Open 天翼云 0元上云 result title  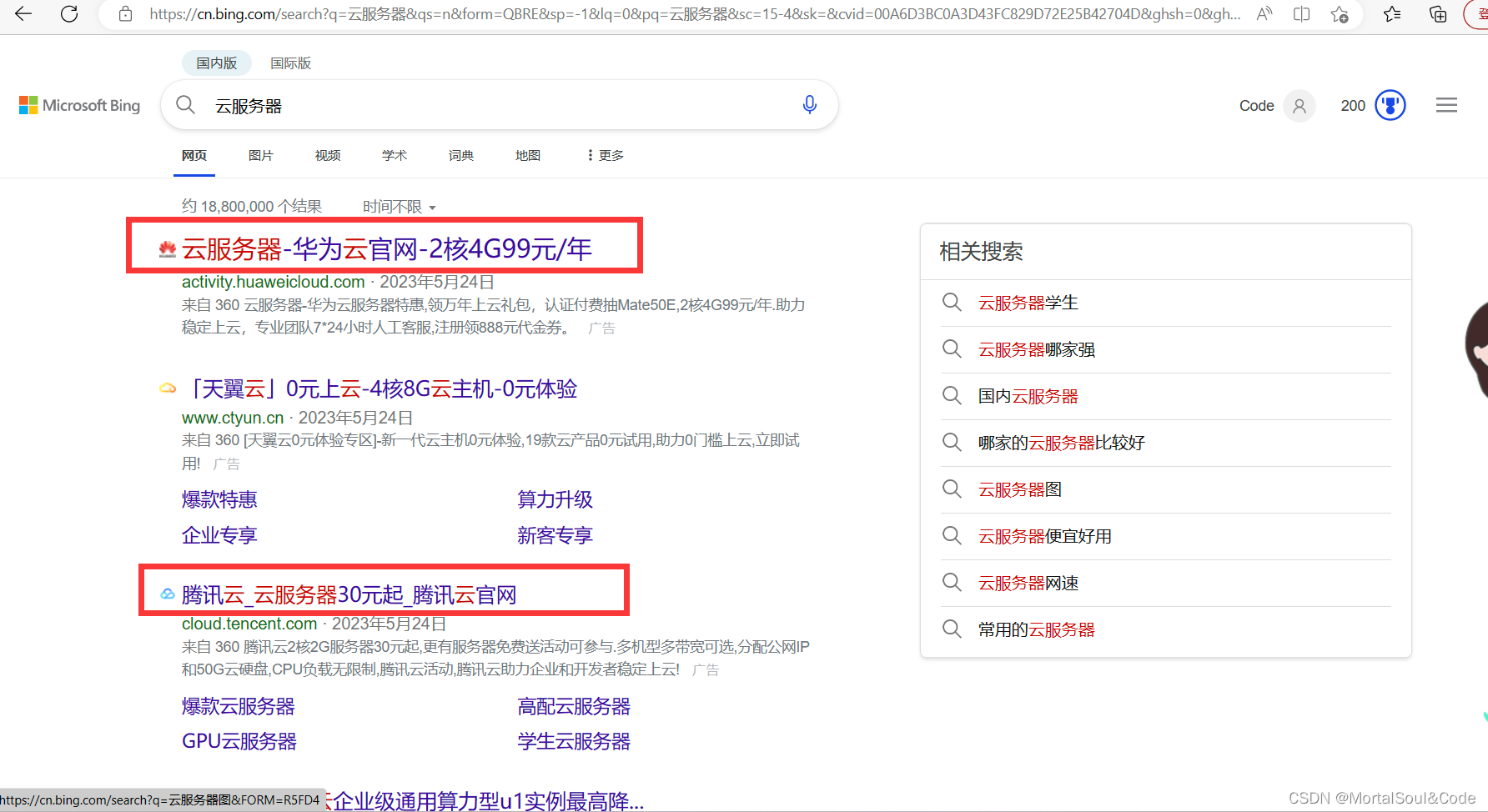tap(380, 388)
